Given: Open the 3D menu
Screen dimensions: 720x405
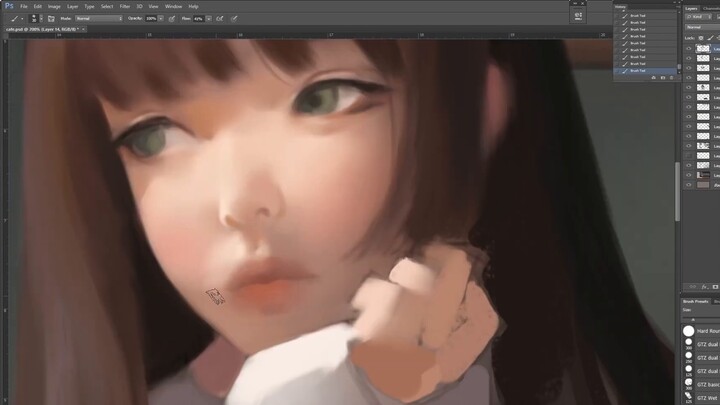Looking at the screenshot, I should coord(139,6).
